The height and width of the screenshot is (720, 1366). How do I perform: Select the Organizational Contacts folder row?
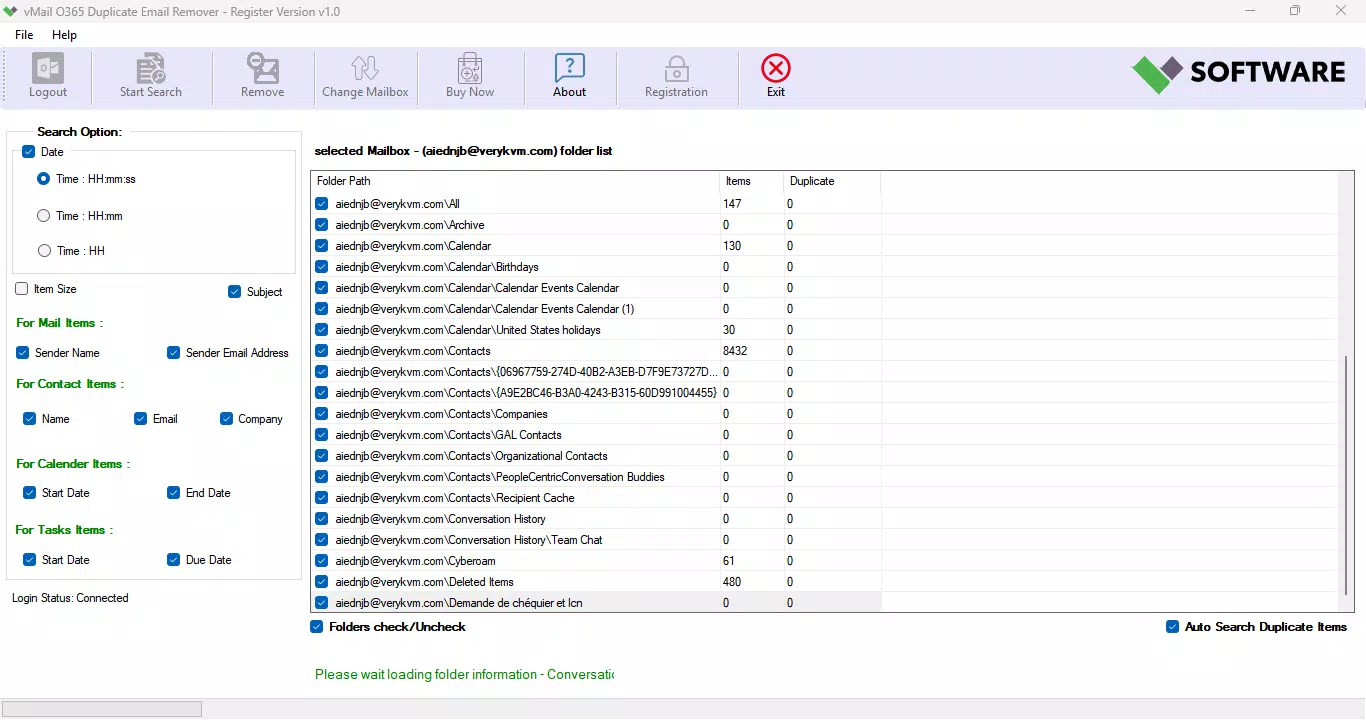click(596, 456)
